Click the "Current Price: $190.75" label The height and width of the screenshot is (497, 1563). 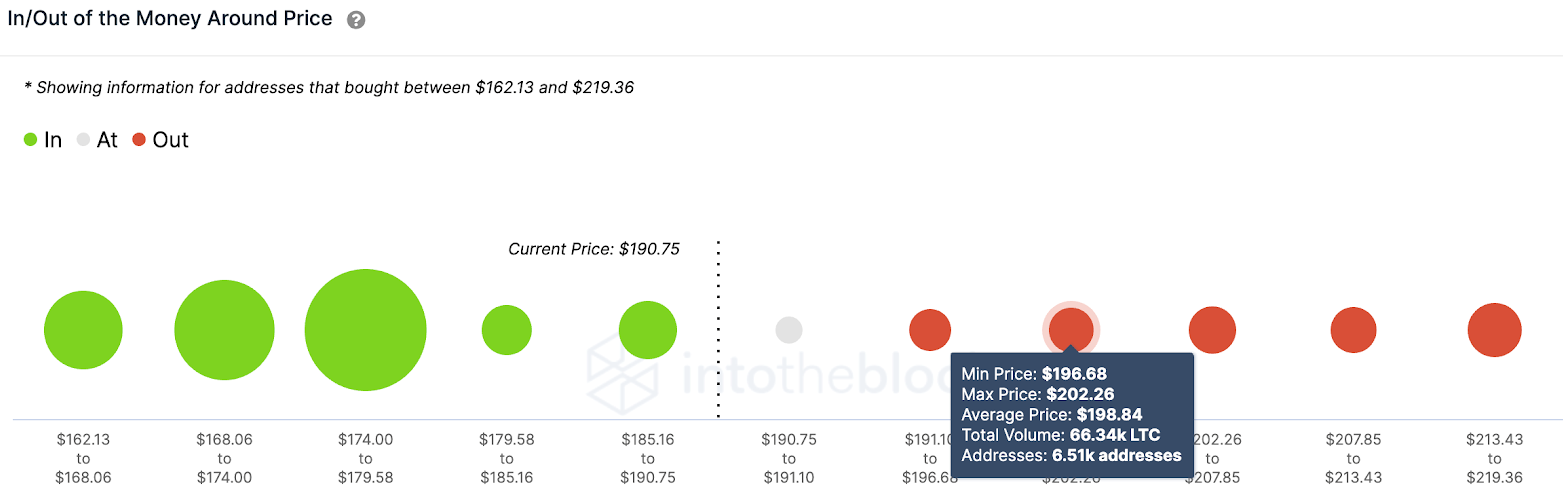click(x=594, y=249)
